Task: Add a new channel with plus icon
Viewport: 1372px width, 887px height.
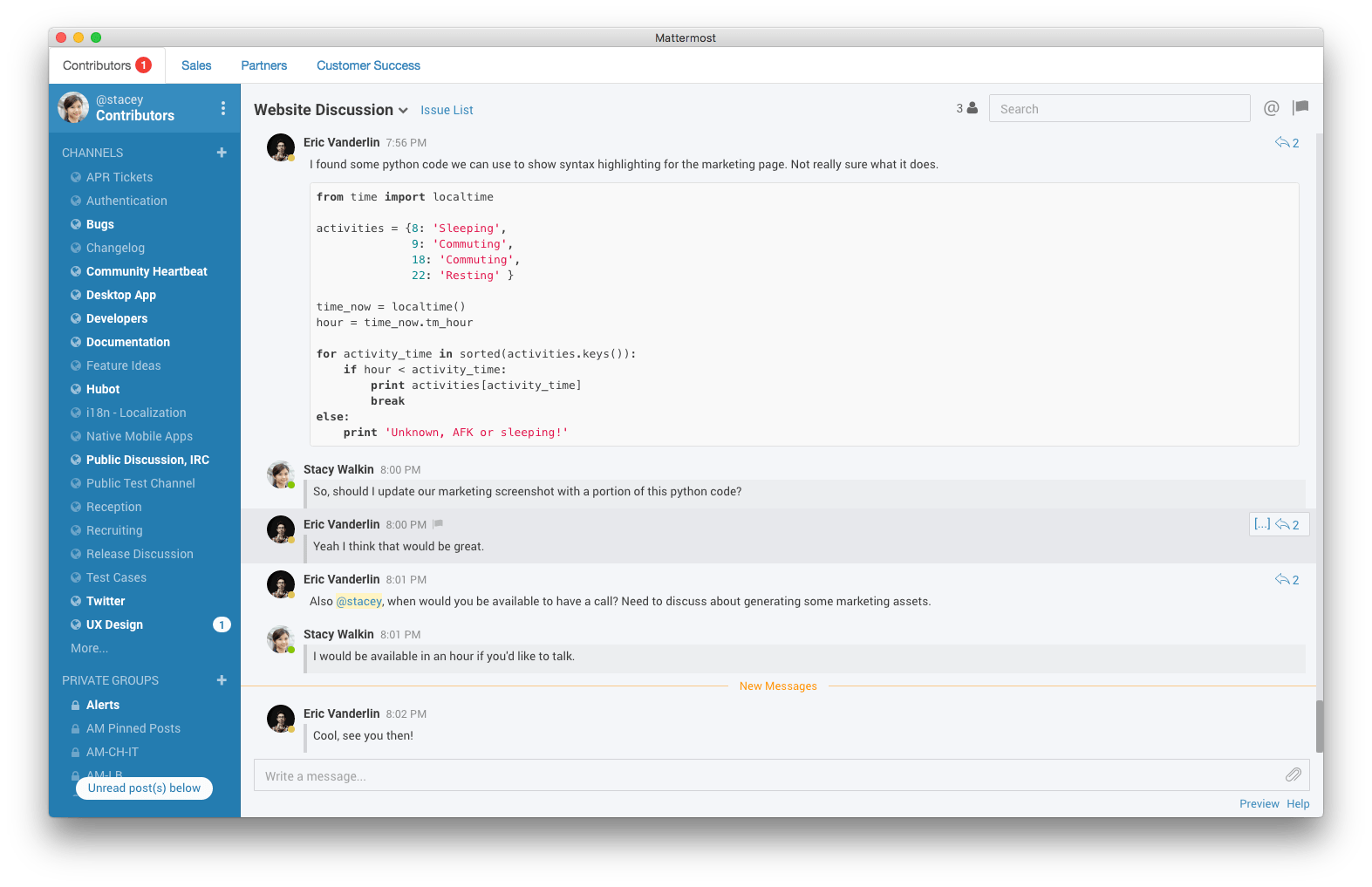Action: tap(222, 153)
